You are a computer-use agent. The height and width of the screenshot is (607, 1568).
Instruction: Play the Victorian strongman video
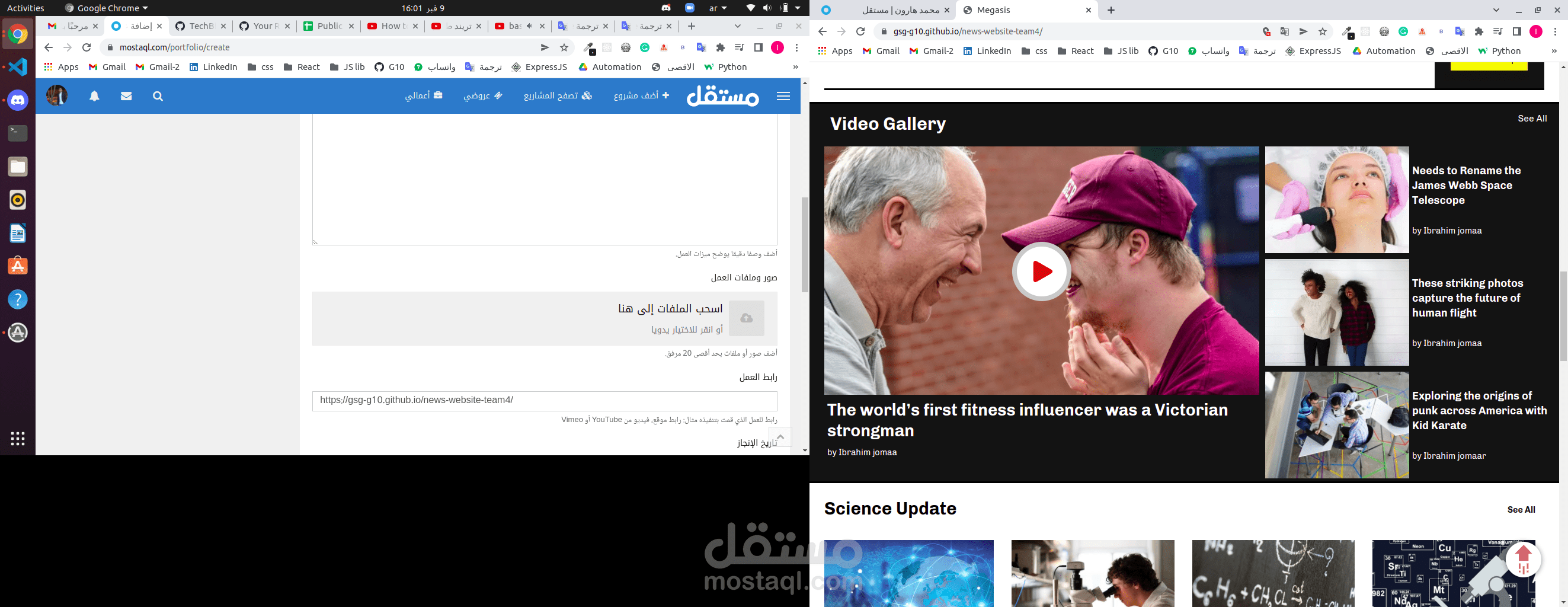[x=1041, y=271]
